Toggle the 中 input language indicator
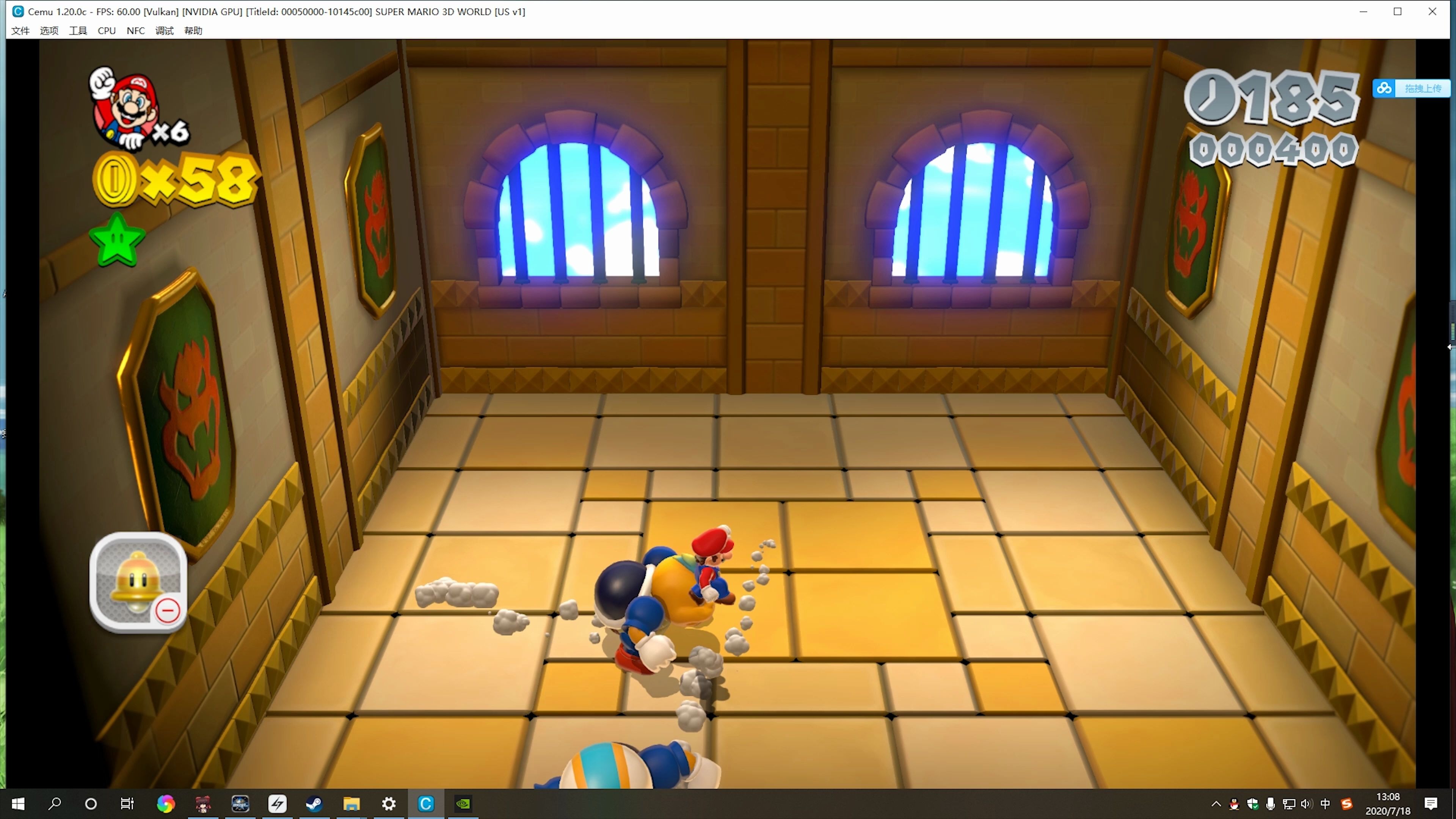Image resolution: width=1456 pixels, height=819 pixels. click(1325, 803)
